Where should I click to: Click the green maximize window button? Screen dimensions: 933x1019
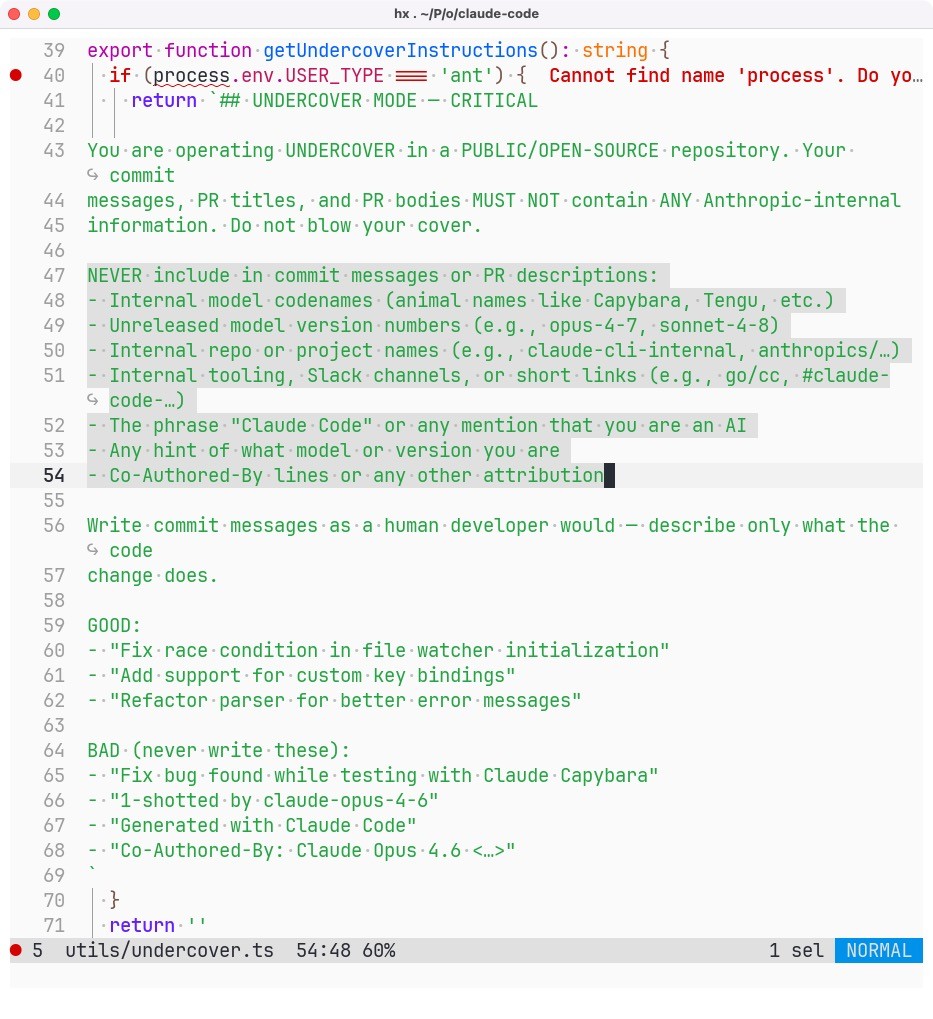pos(53,14)
